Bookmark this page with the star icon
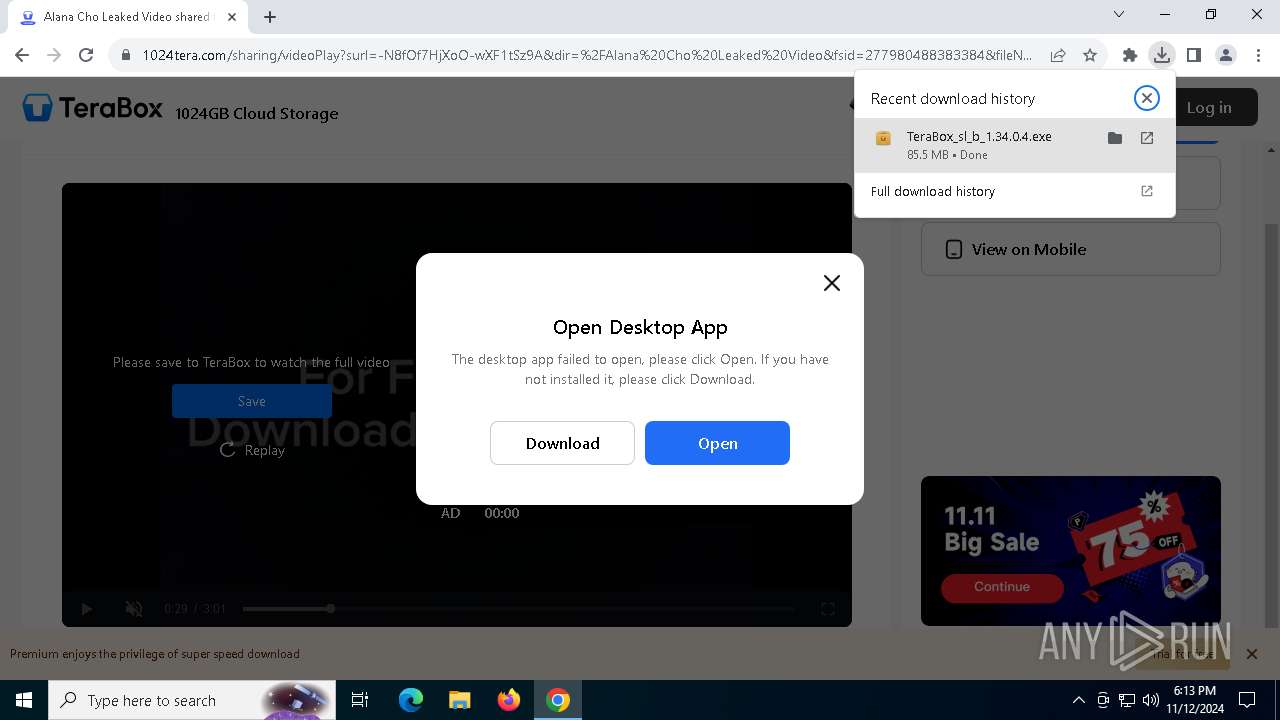 tap(1090, 55)
